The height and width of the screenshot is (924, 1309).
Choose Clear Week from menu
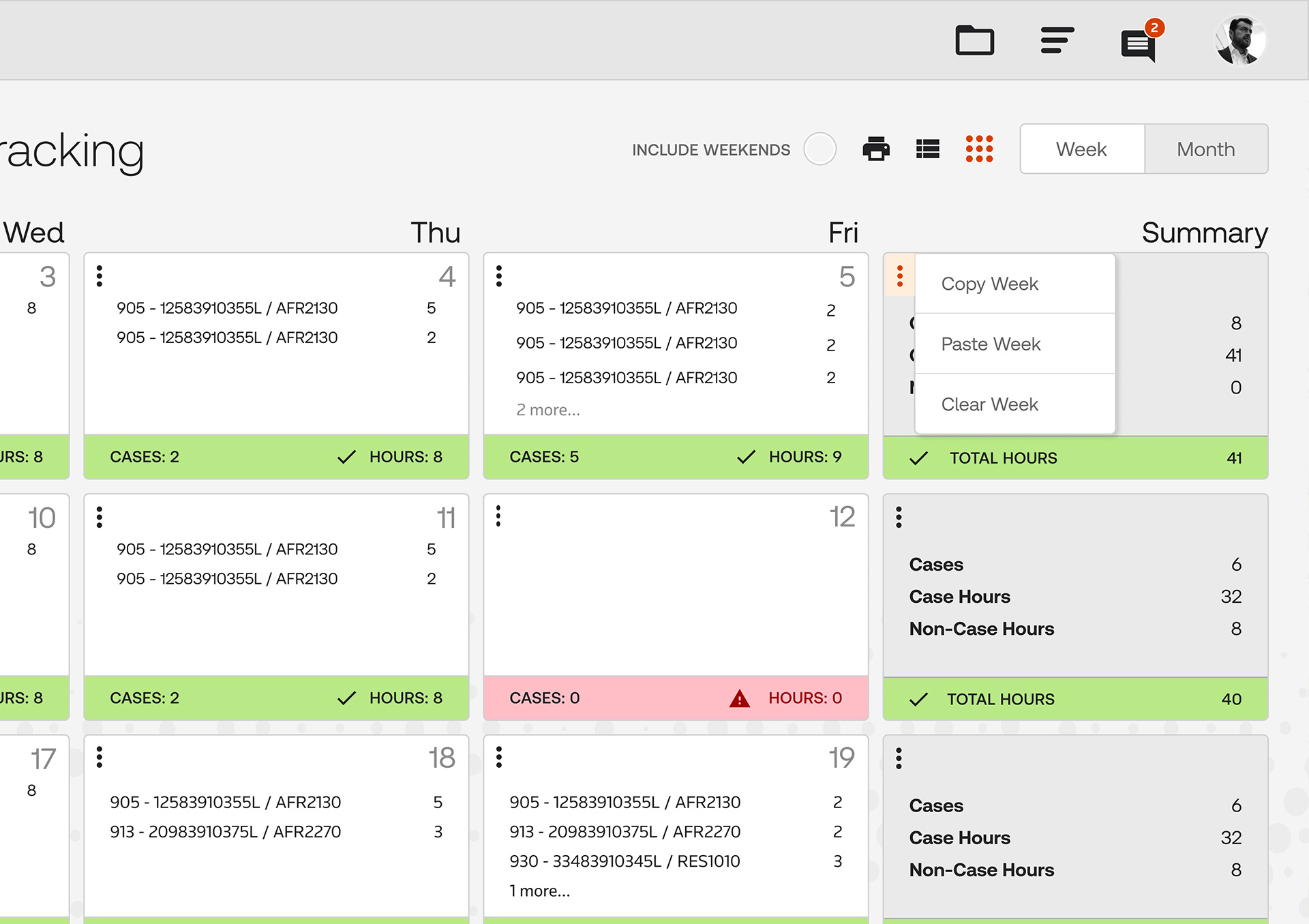click(1014, 404)
